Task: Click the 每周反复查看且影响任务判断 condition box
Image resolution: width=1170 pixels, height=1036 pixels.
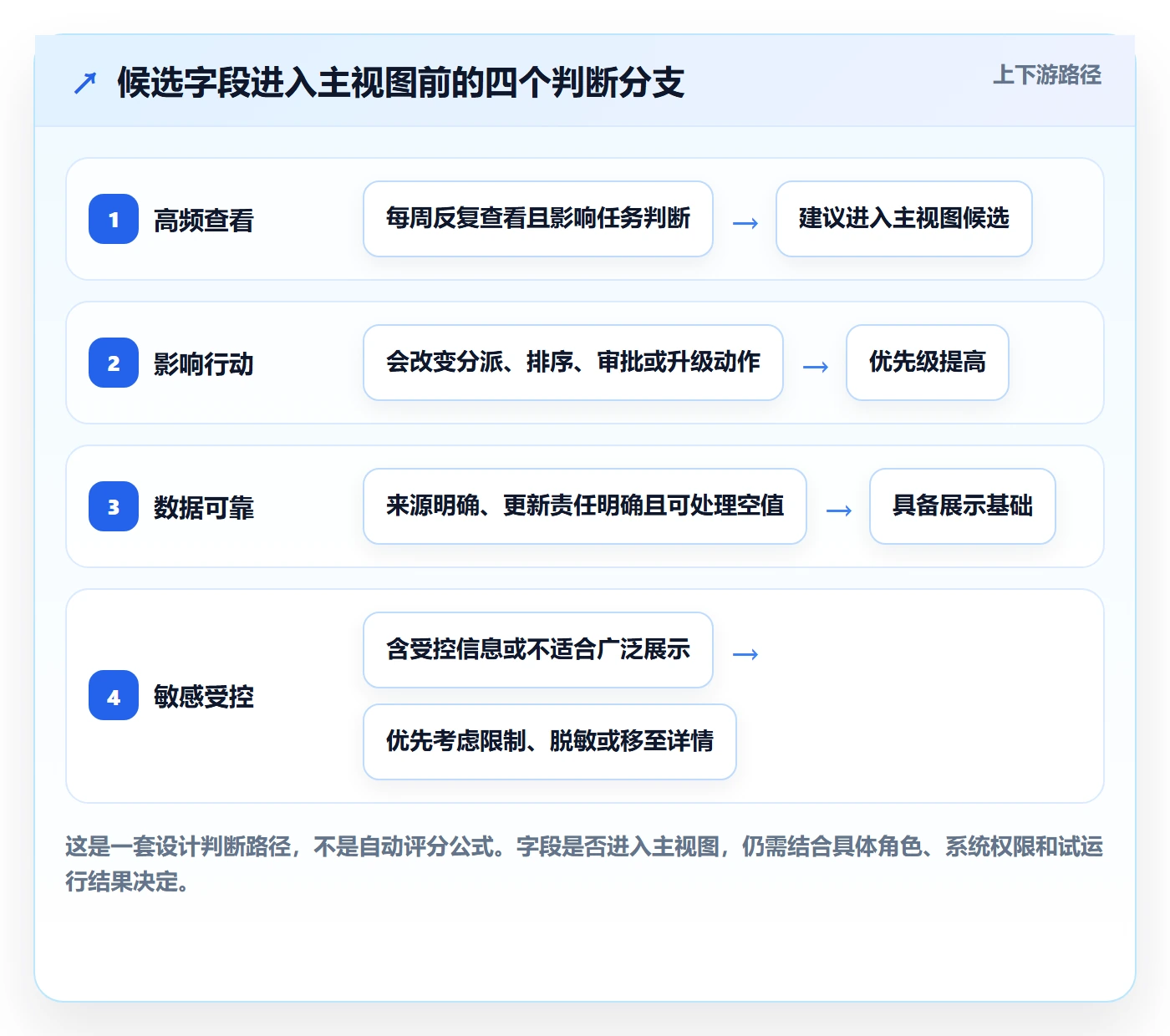Action: pos(538,219)
